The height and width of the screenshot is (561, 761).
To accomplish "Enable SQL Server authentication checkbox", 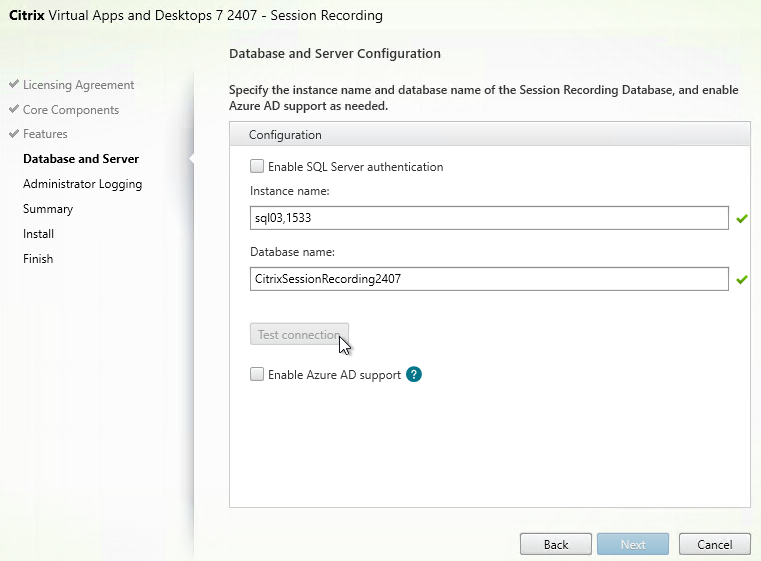I will (x=257, y=166).
